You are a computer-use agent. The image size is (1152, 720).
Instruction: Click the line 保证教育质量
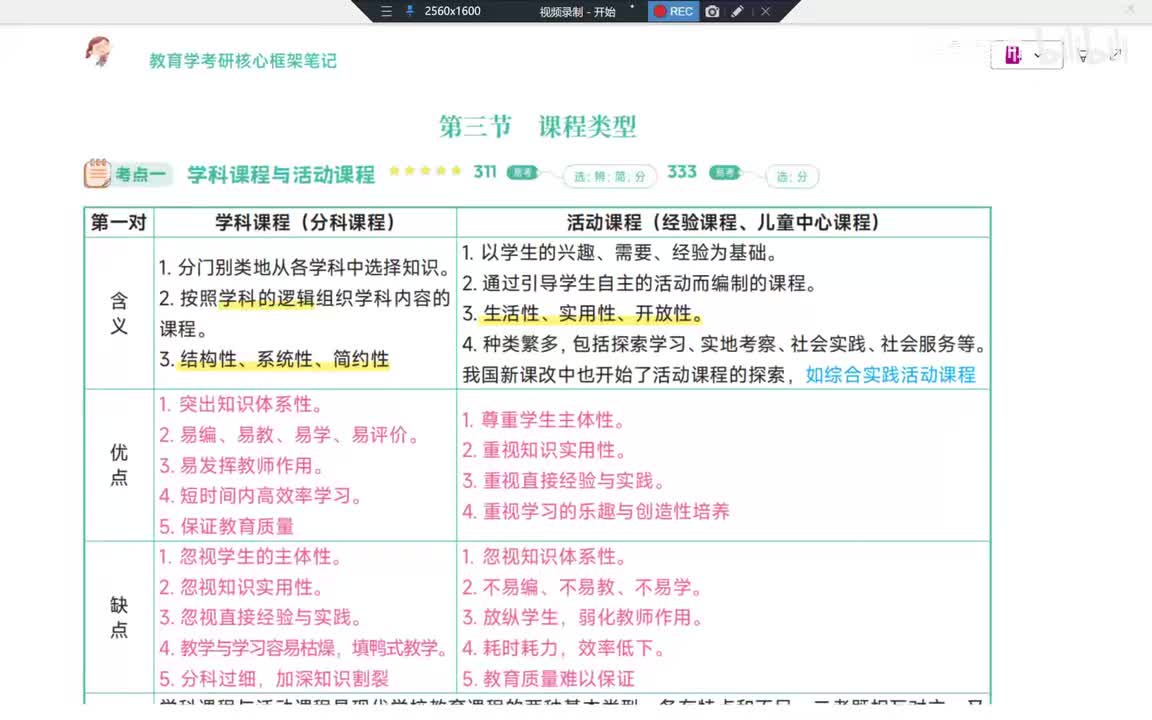[x=226, y=526]
